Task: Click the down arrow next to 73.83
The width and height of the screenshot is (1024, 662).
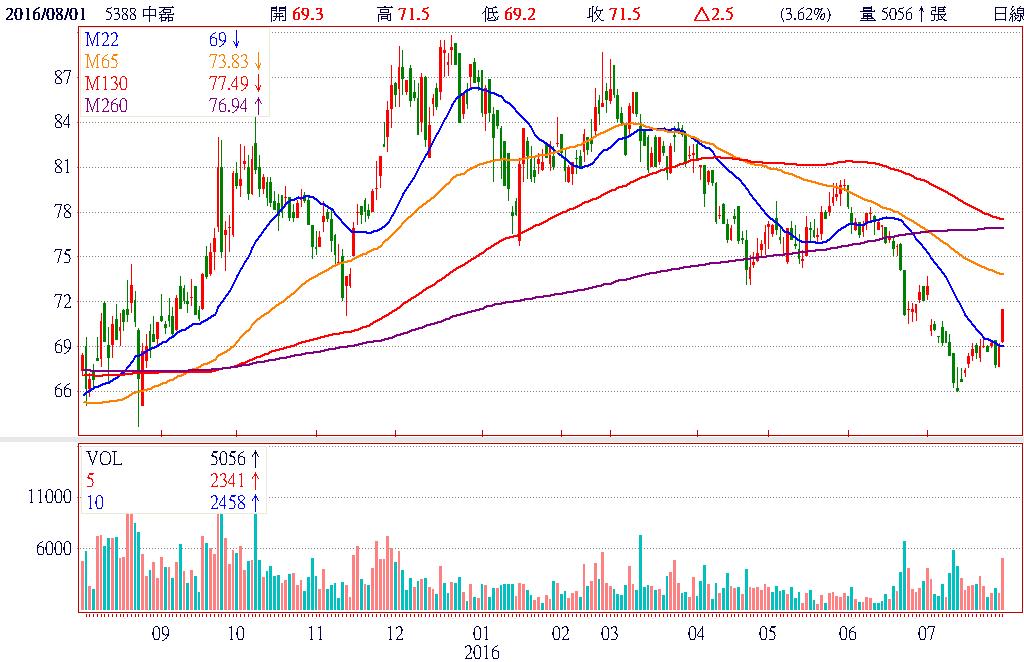Action: click(256, 60)
